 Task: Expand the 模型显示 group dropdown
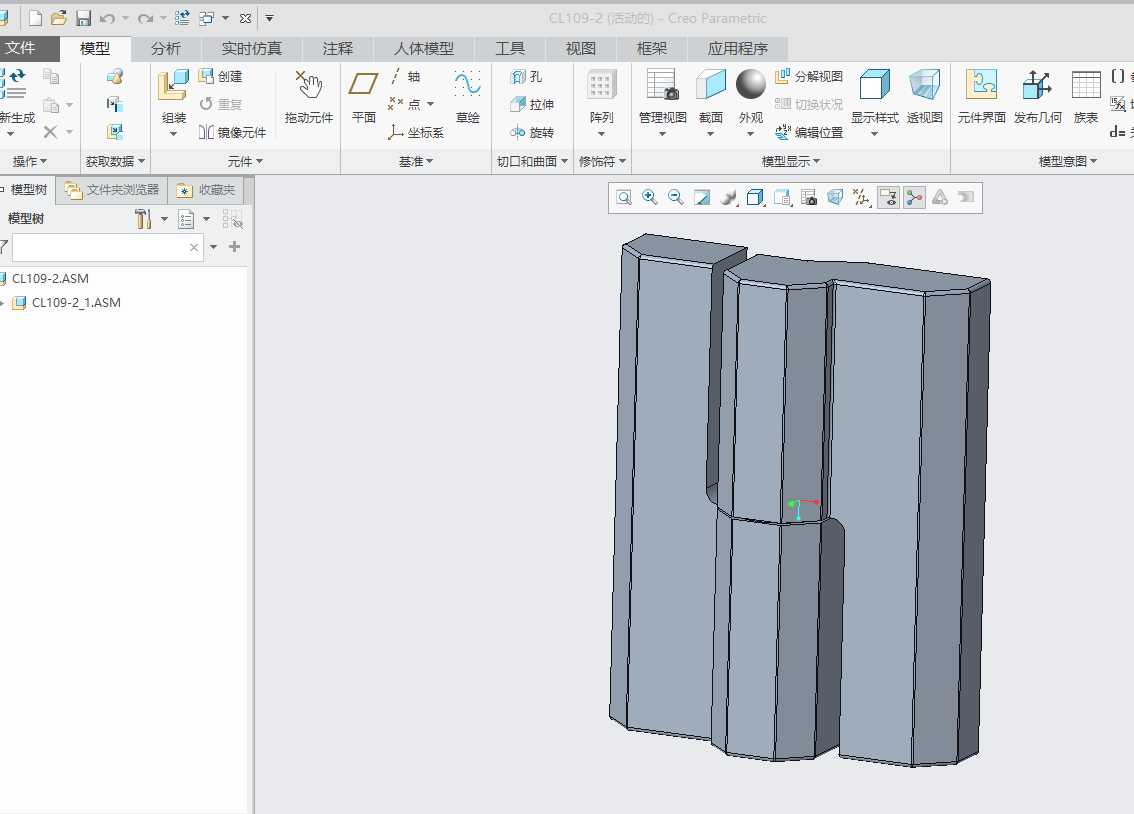point(790,161)
